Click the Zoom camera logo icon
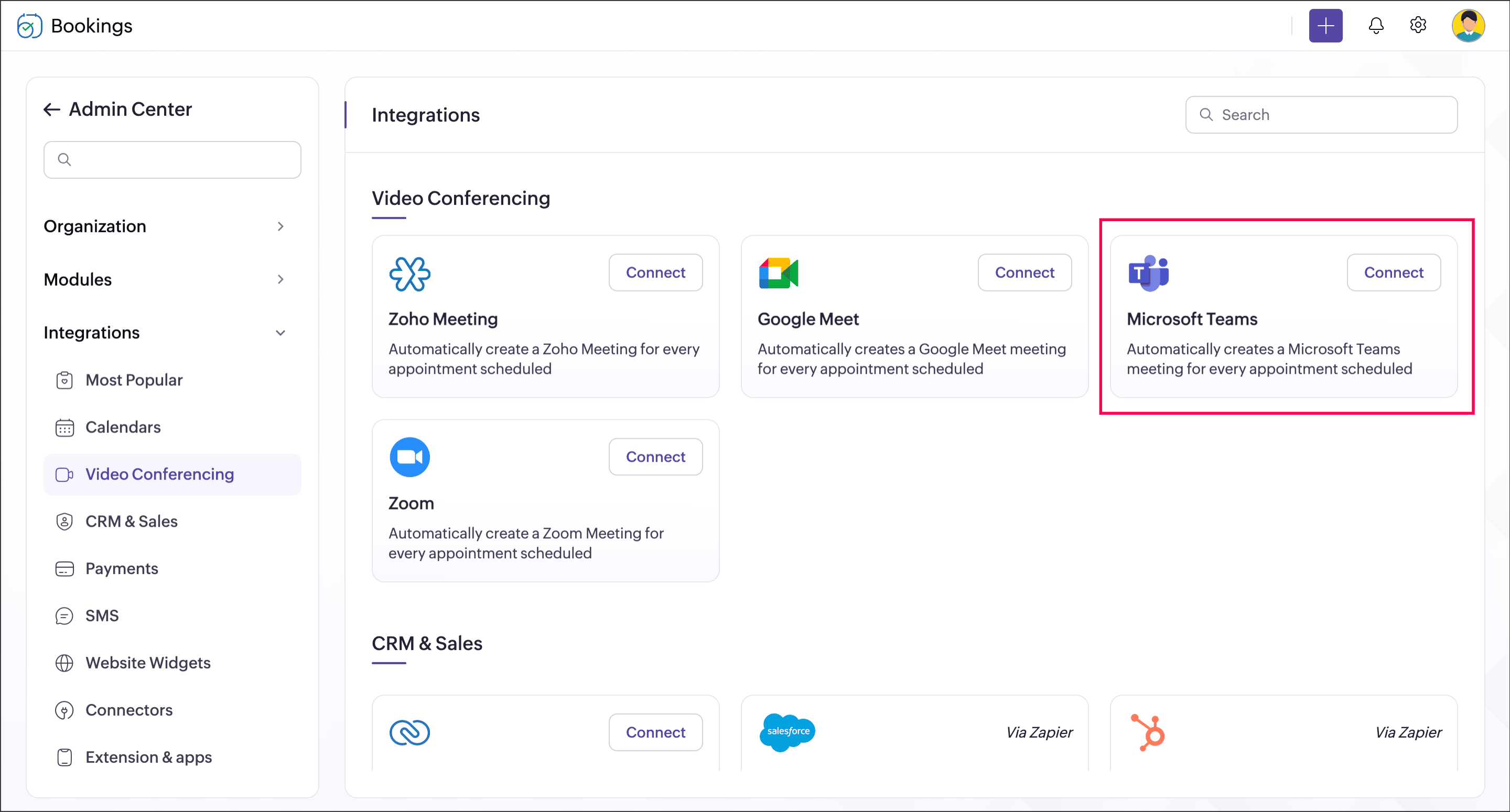The height and width of the screenshot is (812, 1510). tap(409, 457)
